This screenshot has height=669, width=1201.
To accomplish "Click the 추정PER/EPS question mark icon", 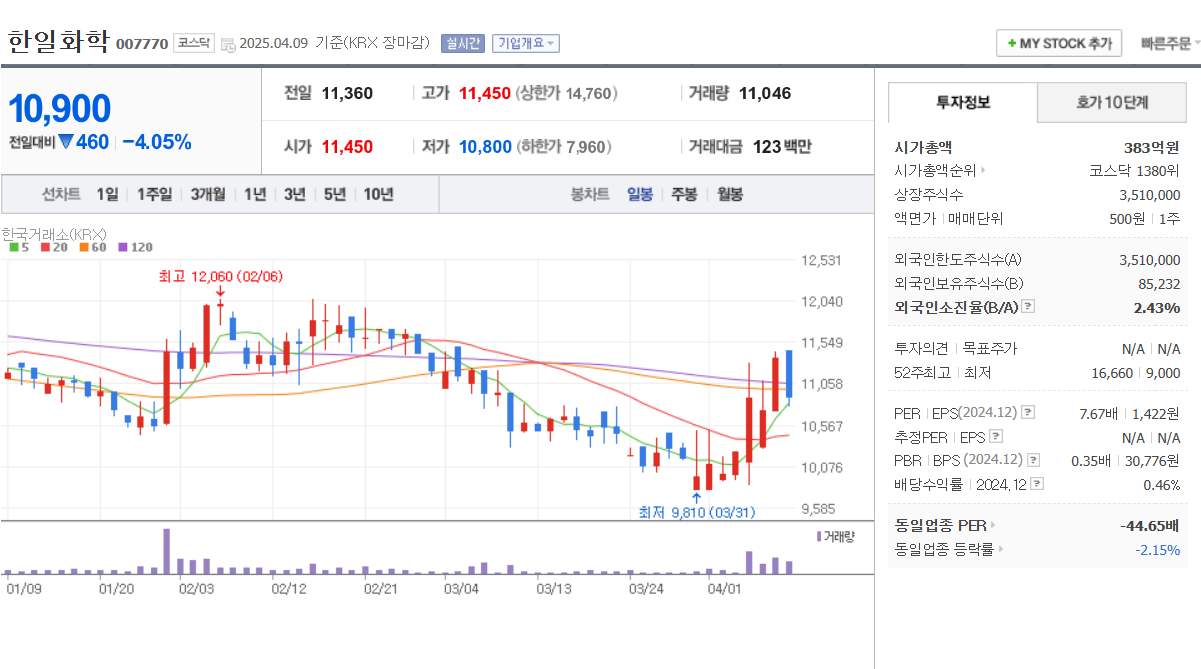I will pyautogui.click(x=996, y=436).
